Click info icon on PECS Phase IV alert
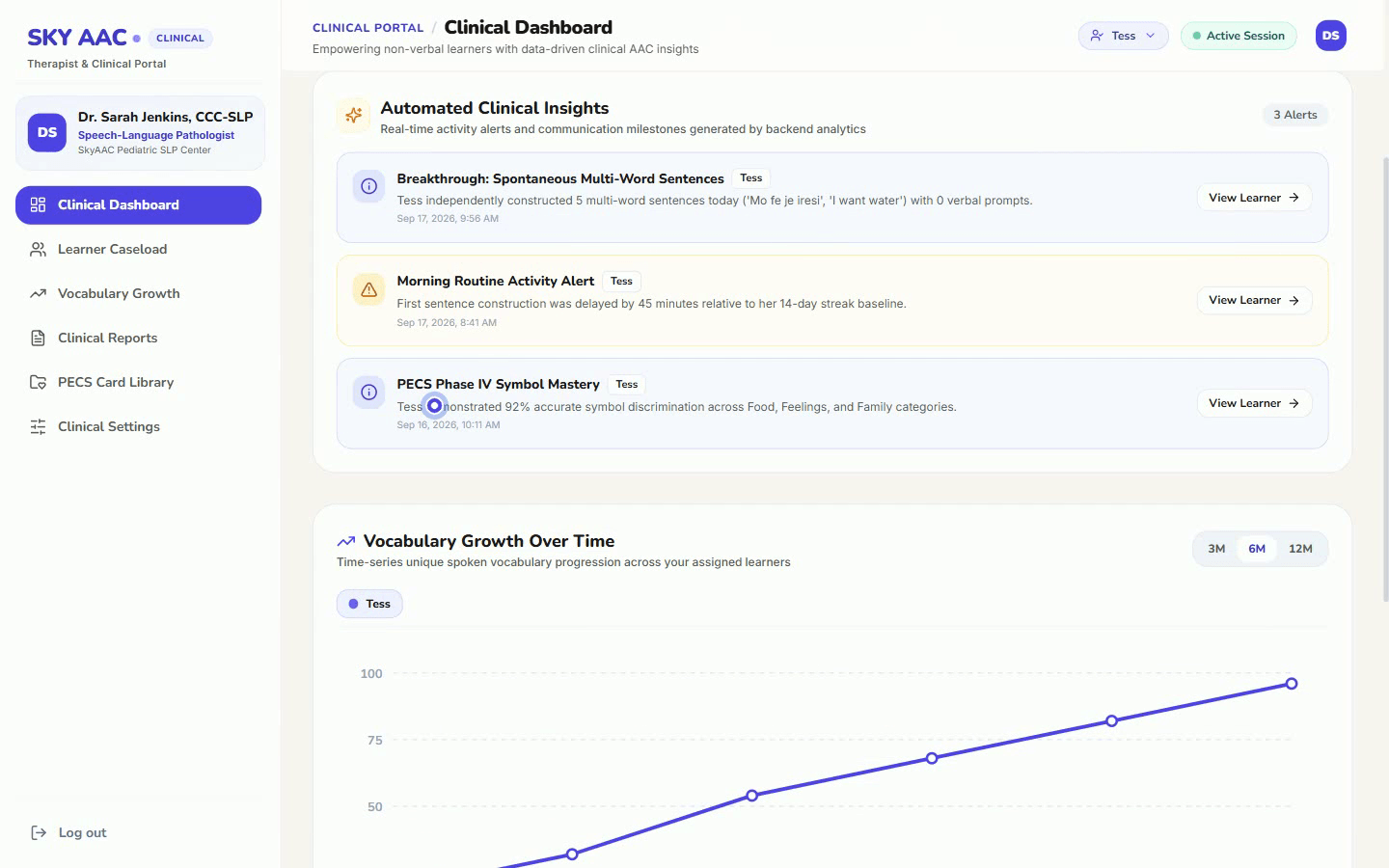Viewport: 1389px width, 868px height. tap(368, 393)
